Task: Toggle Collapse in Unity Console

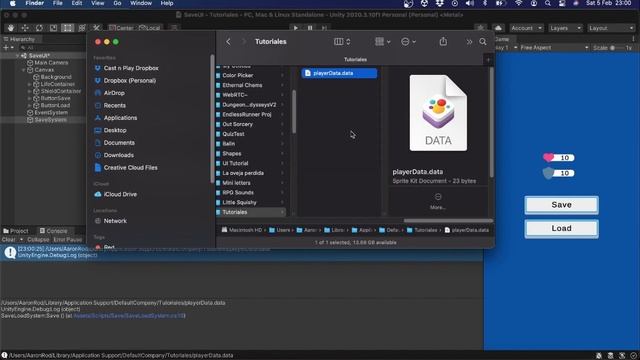Action: click(38, 240)
